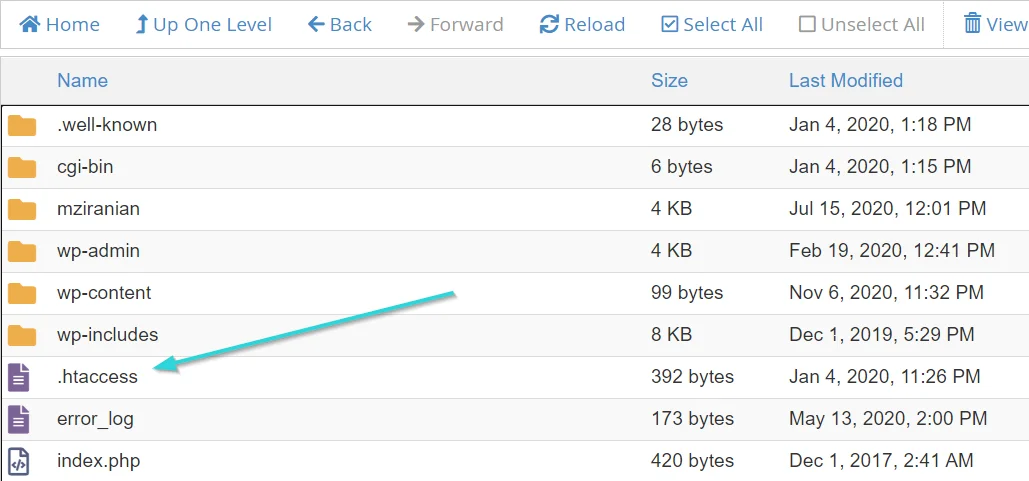Select the wp-admin folder row
This screenshot has height=481, width=1029.
click(x=514, y=251)
